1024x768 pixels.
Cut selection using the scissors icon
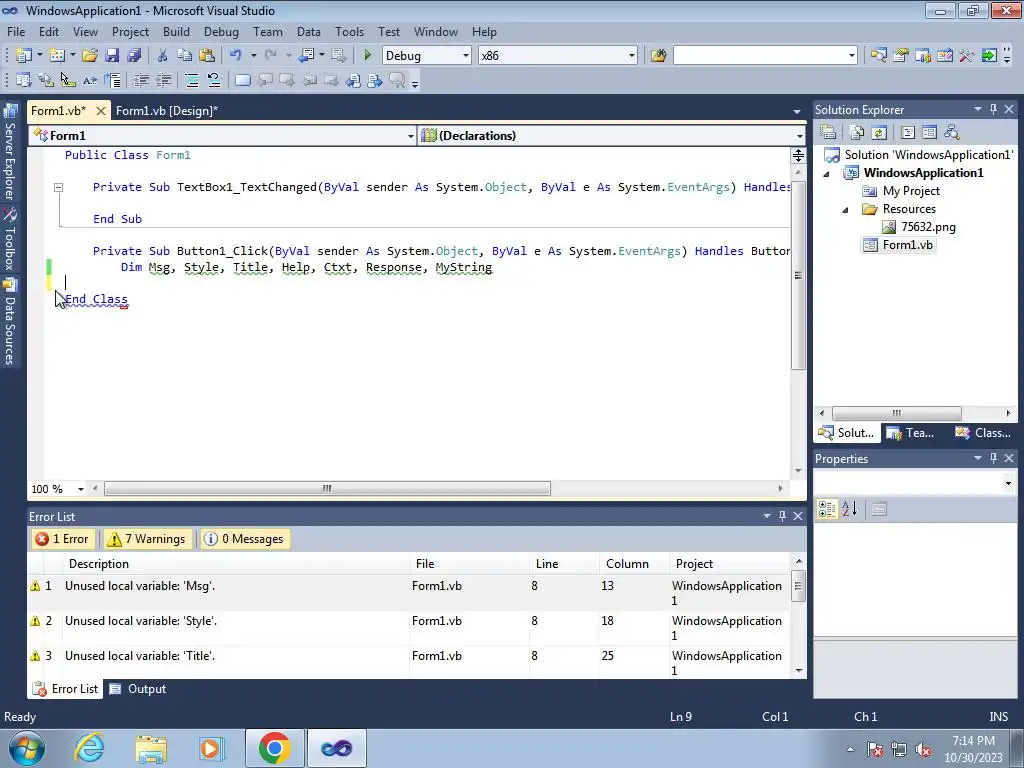tap(162, 56)
